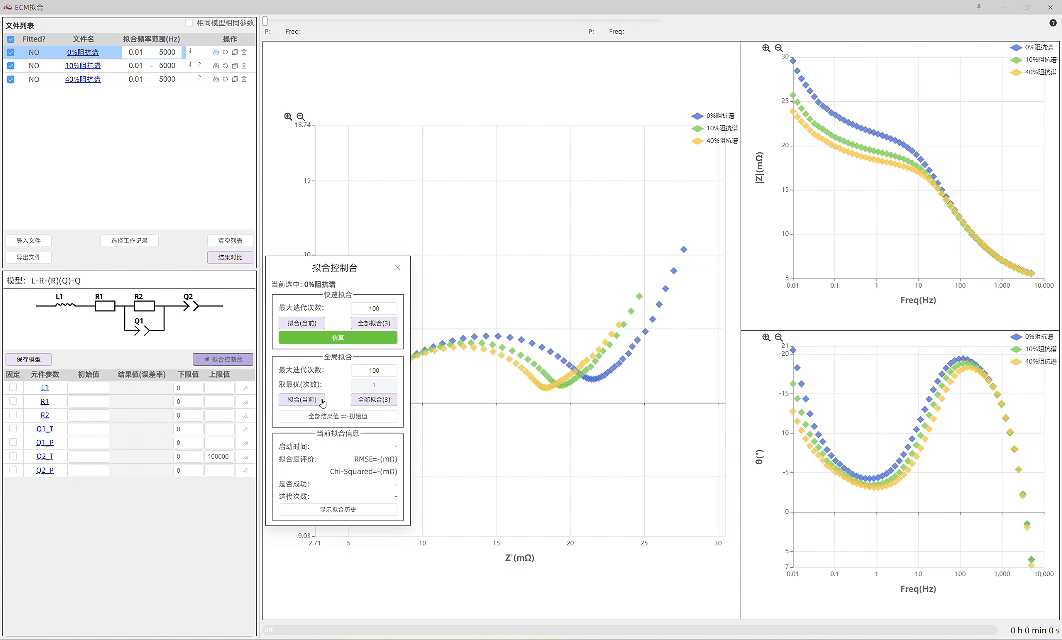The image size is (1062, 640).
Task: Check the fixed box for parameter R1
Action: [x=13, y=401]
